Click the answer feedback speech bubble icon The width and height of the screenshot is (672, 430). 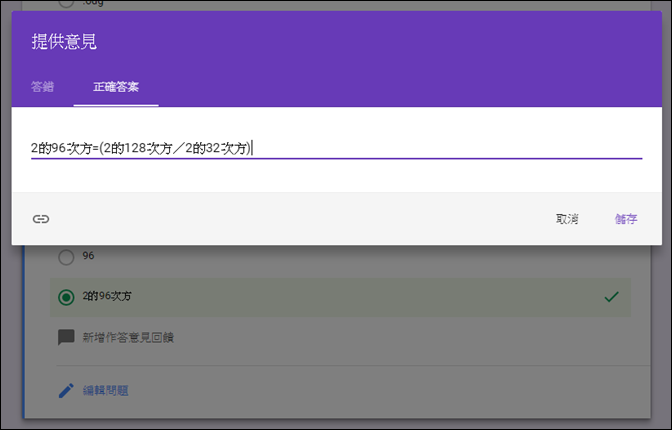click(66, 337)
